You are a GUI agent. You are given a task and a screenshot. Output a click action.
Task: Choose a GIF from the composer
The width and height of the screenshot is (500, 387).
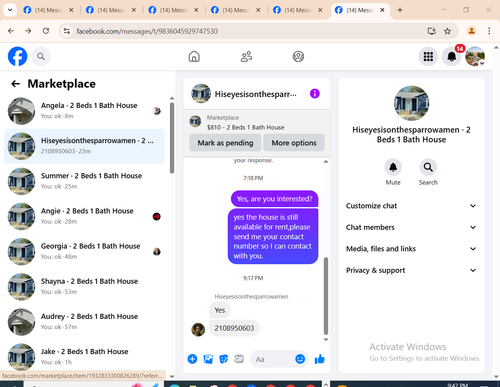[239, 359]
